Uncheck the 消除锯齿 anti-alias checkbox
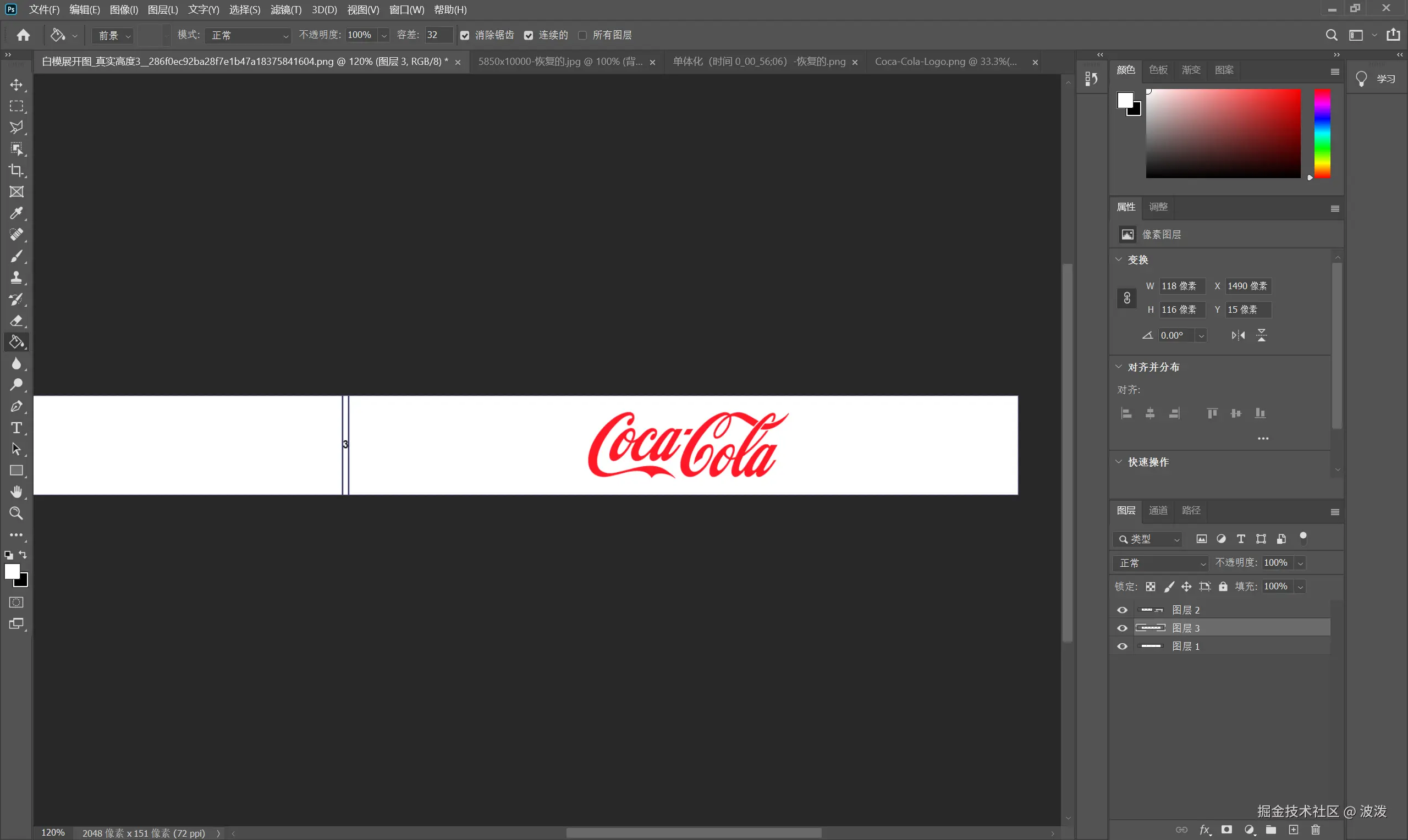 pos(465,36)
